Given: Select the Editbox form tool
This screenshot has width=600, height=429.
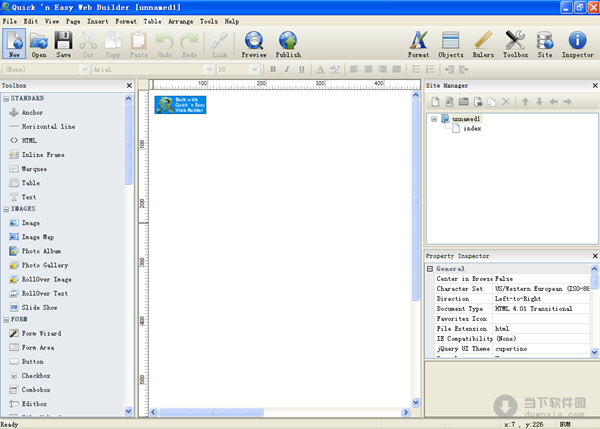Looking at the screenshot, I should [28, 404].
